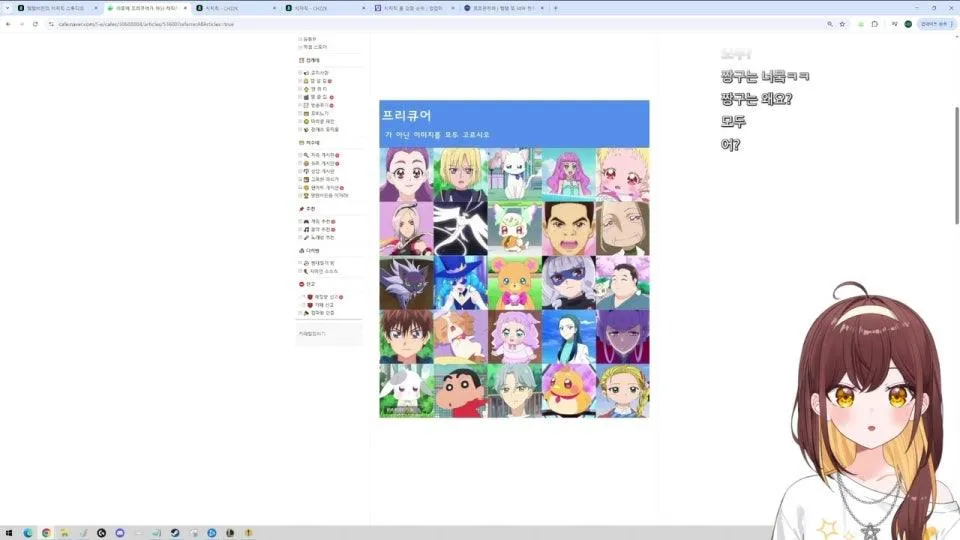Open the Windows Start menu
The image size is (960, 540).
pyautogui.click(x=9, y=533)
